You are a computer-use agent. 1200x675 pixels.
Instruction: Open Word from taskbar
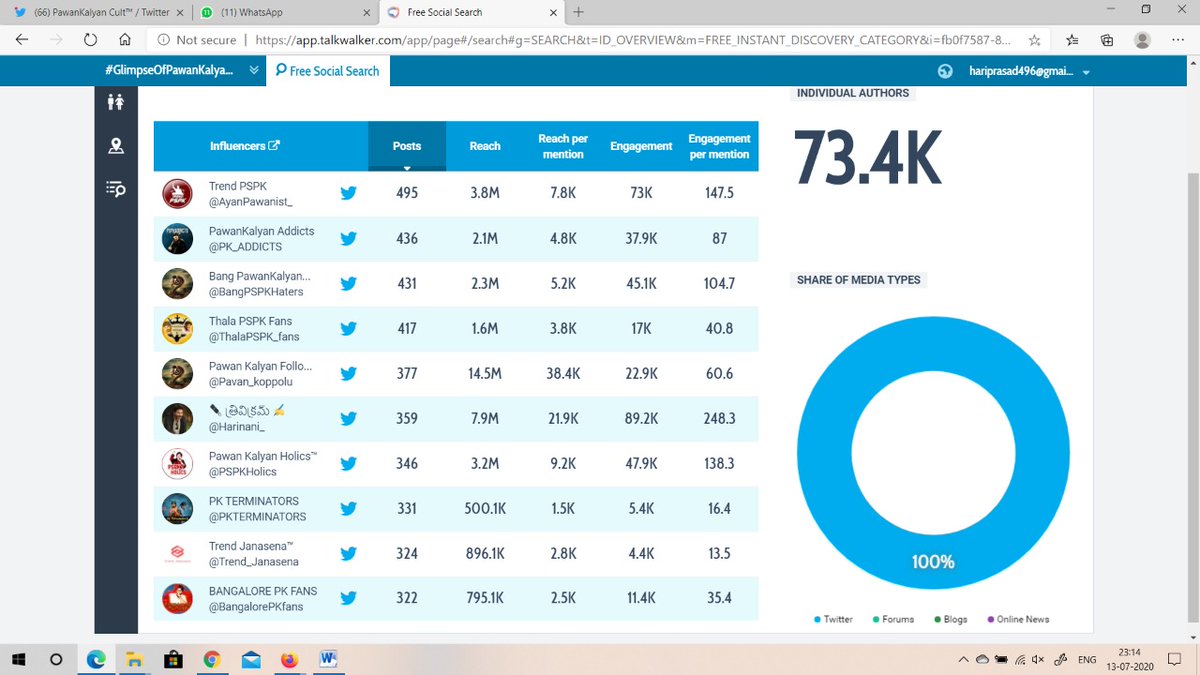pos(327,660)
